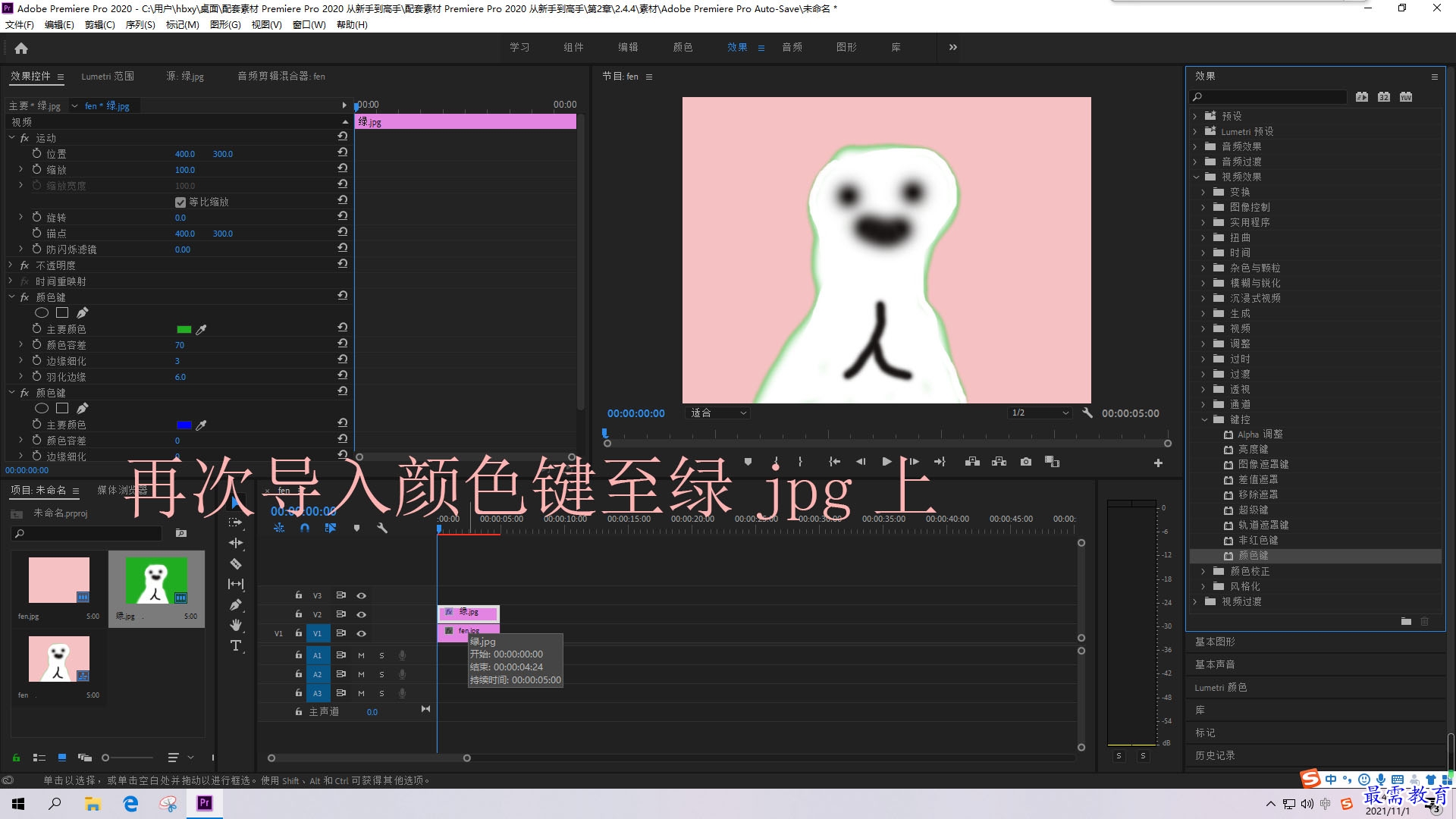Step back one frame in Program monitor

[860, 462]
